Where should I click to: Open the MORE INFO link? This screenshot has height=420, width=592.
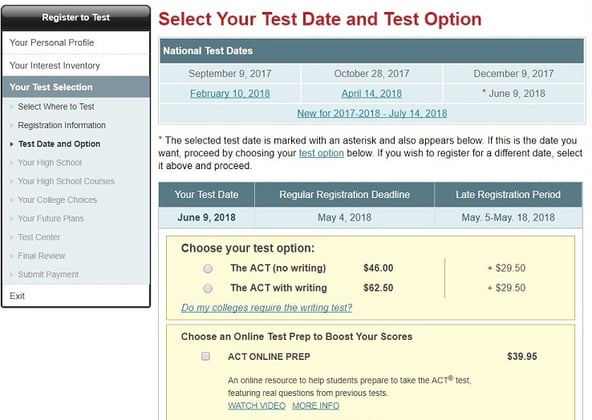click(316, 406)
